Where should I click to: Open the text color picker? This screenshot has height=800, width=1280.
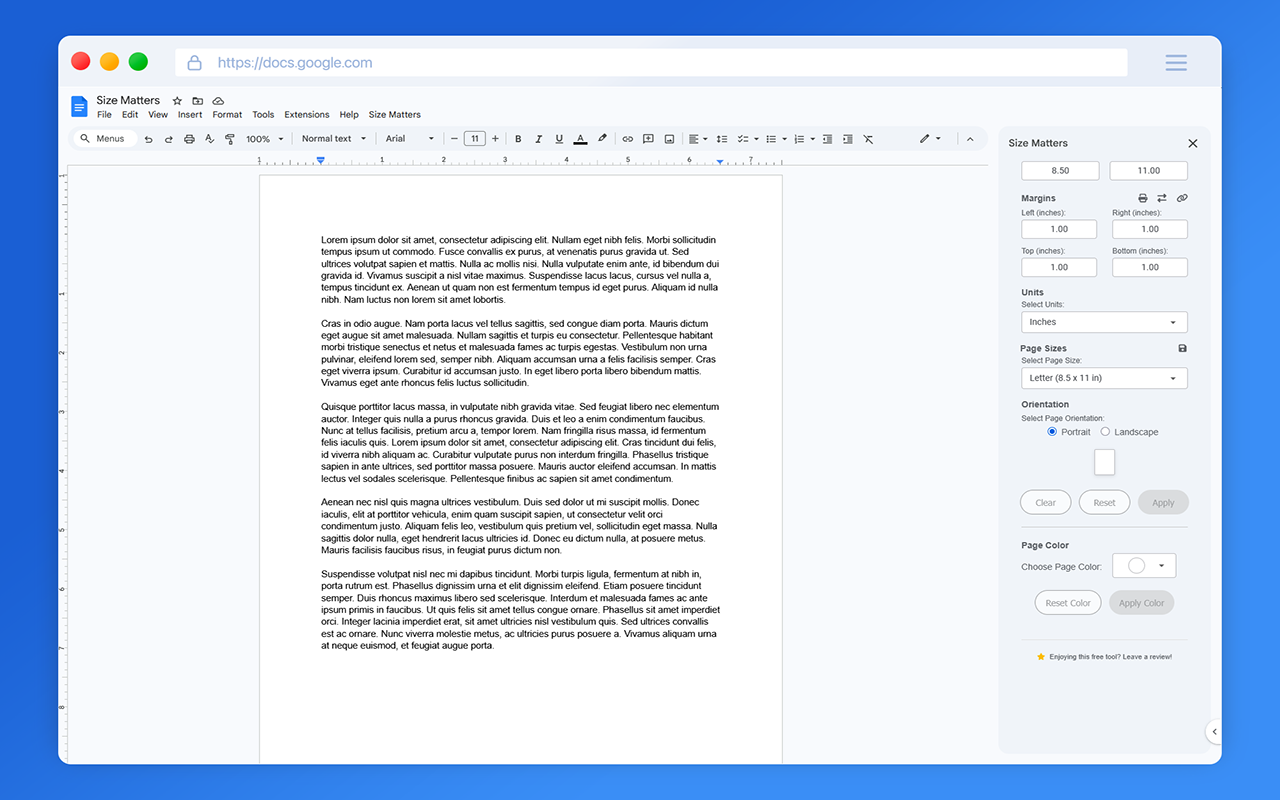580,139
